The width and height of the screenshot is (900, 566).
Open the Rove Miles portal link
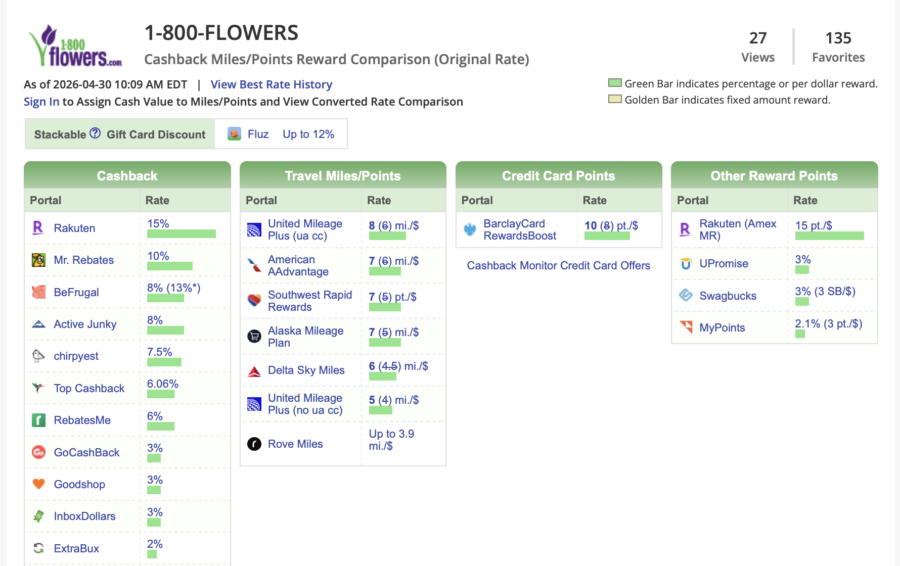click(x=295, y=444)
